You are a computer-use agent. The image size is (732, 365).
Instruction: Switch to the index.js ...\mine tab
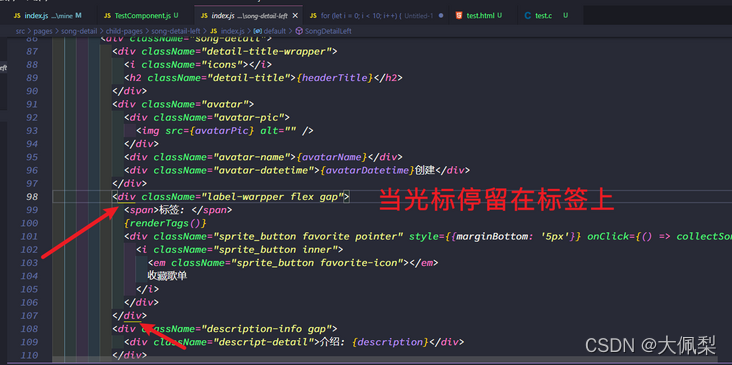click(x=47, y=15)
